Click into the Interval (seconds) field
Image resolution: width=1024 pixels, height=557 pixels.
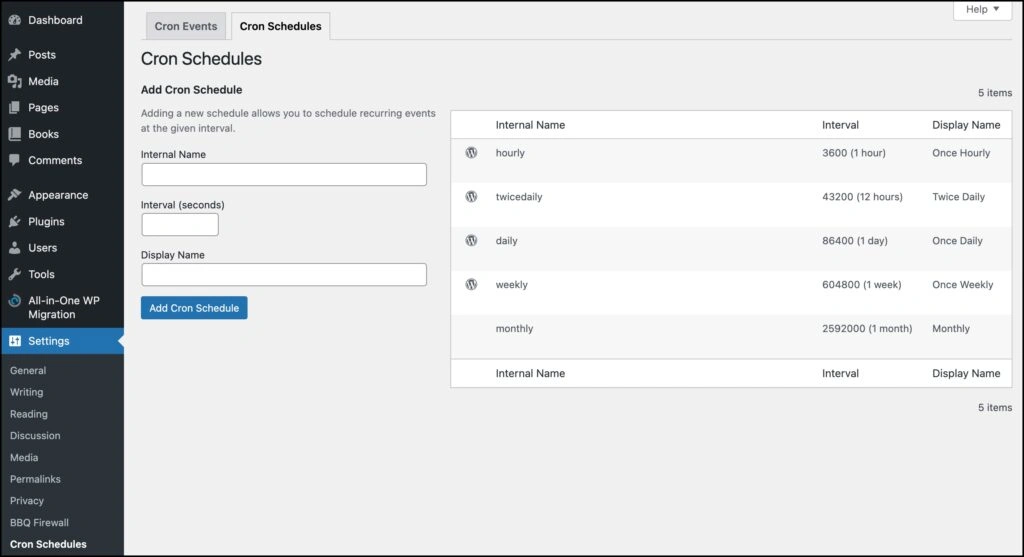(180, 225)
